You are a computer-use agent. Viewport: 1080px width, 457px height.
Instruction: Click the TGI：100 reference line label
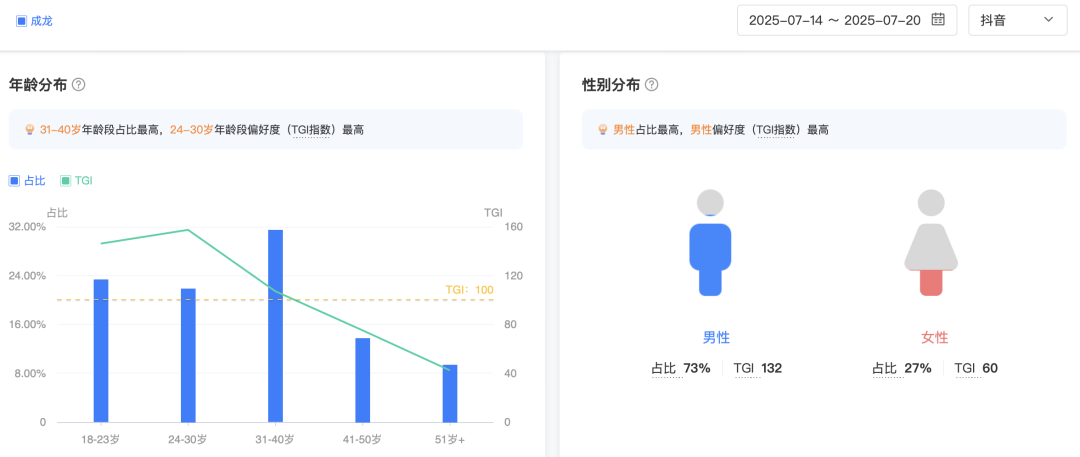tap(470, 290)
